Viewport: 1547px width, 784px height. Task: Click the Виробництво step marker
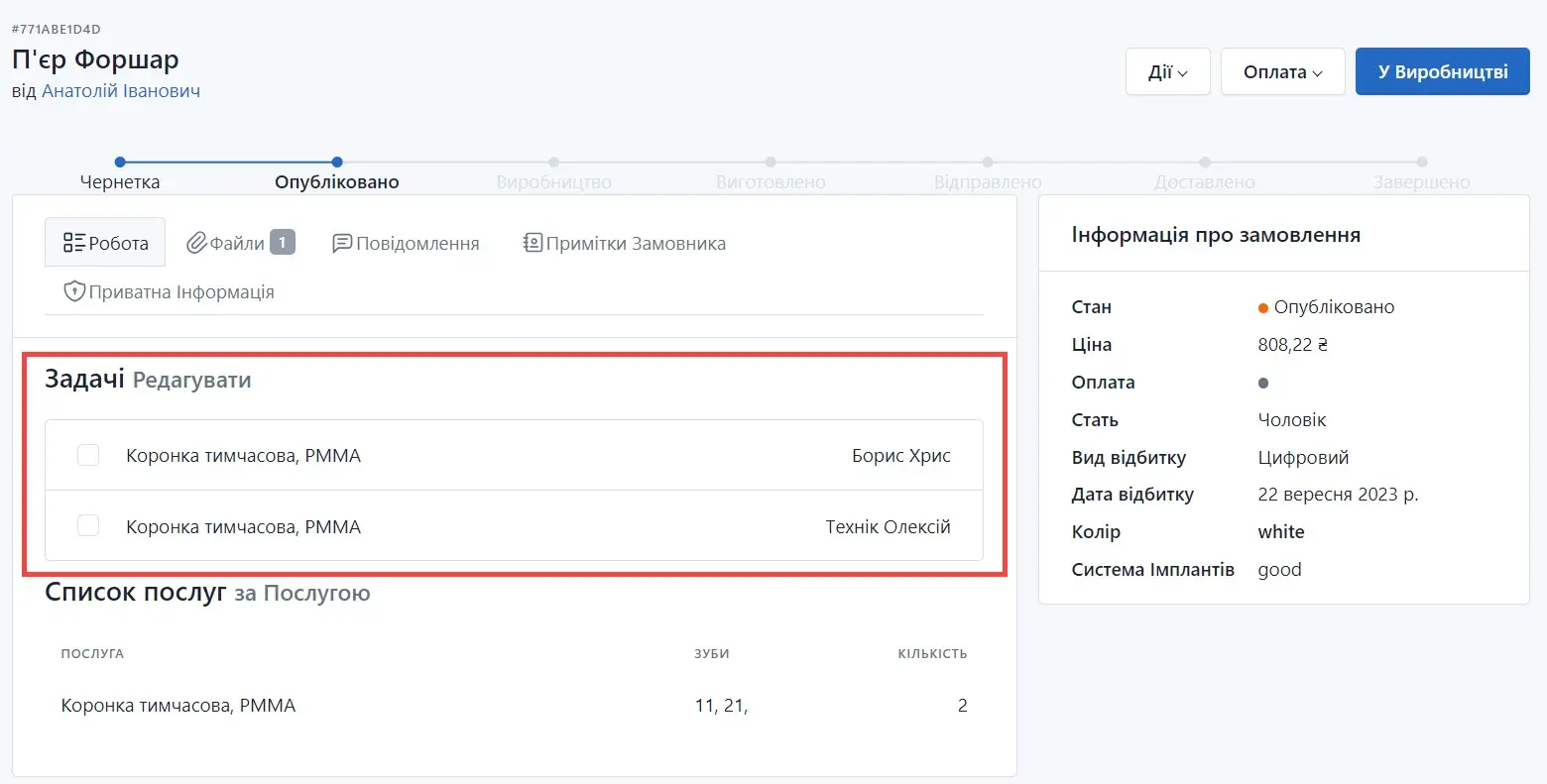553,162
